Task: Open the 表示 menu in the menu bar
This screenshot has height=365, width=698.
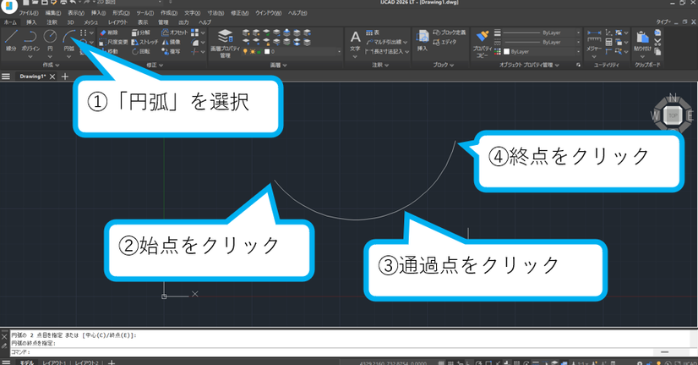Action: click(x=76, y=13)
